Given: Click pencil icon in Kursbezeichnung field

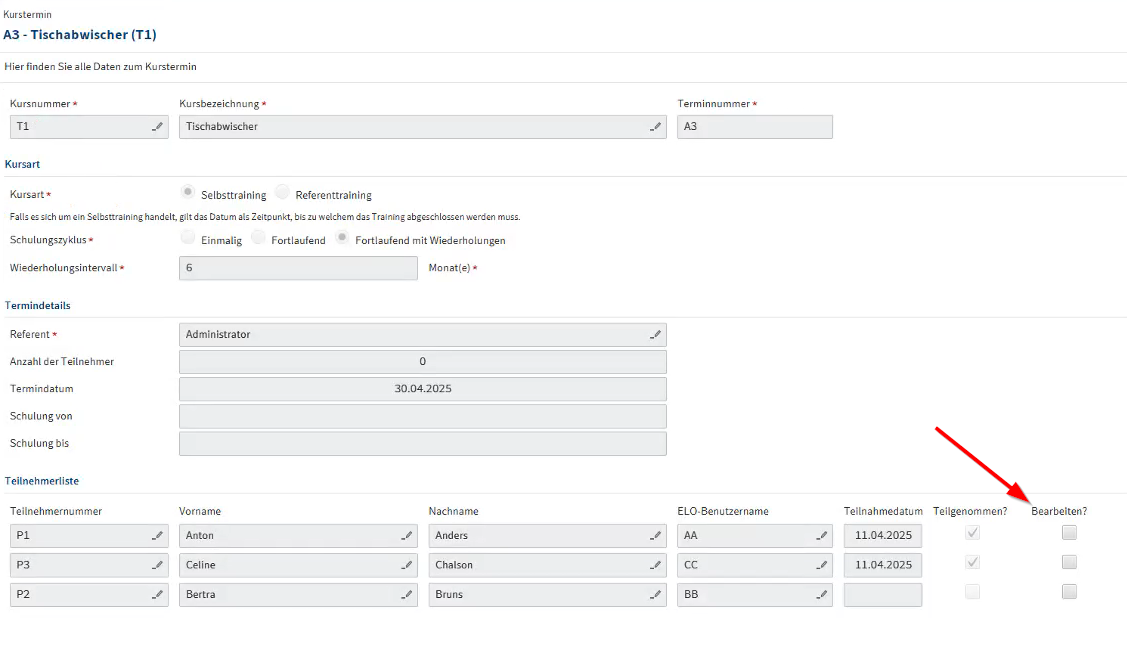Looking at the screenshot, I should (655, 127).
